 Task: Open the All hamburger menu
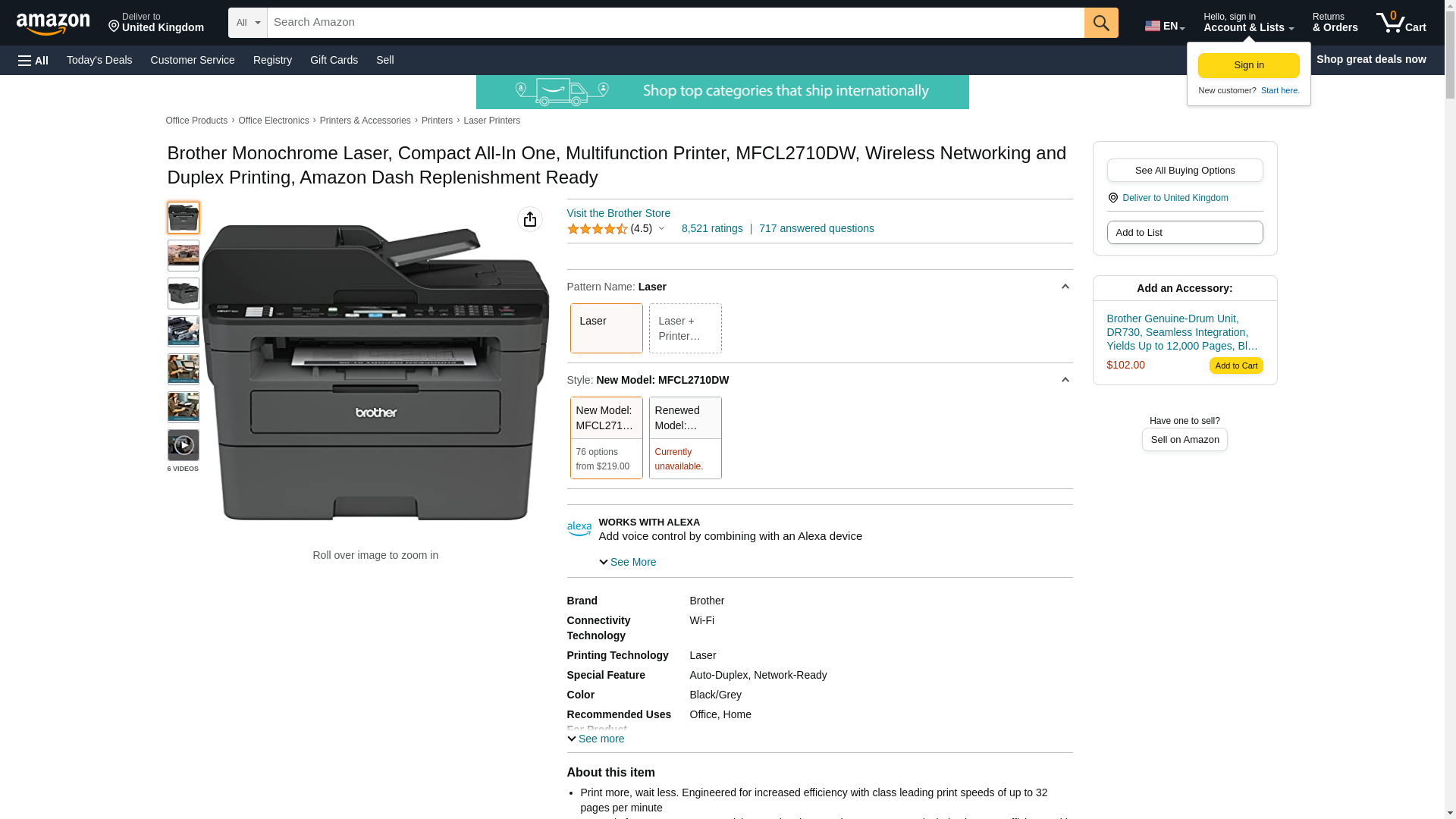[x=33, y=60]
